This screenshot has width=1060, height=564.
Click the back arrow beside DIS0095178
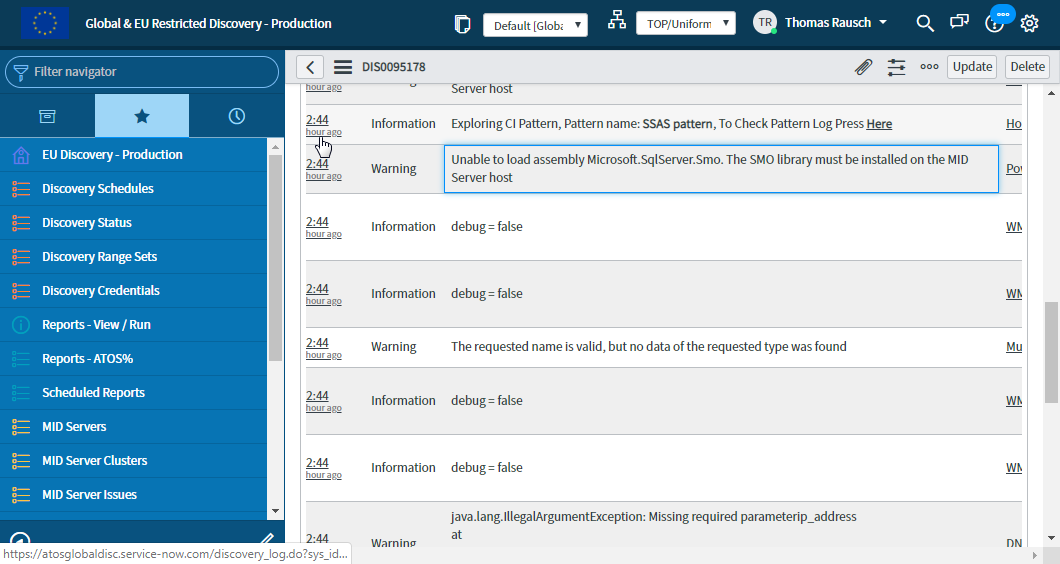[311, 67]
